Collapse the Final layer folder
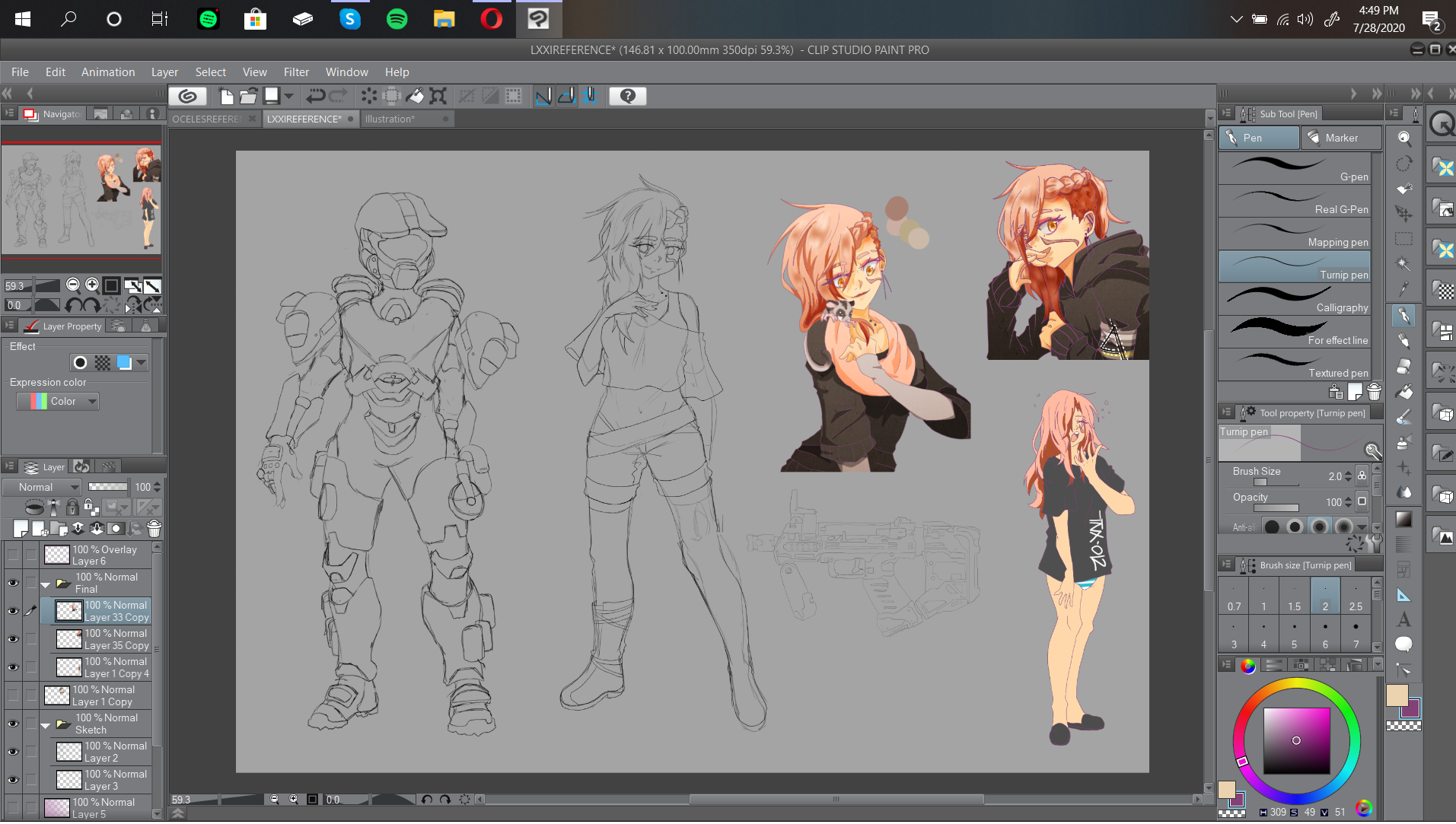The image size is (1456, 824). (46, 584)
